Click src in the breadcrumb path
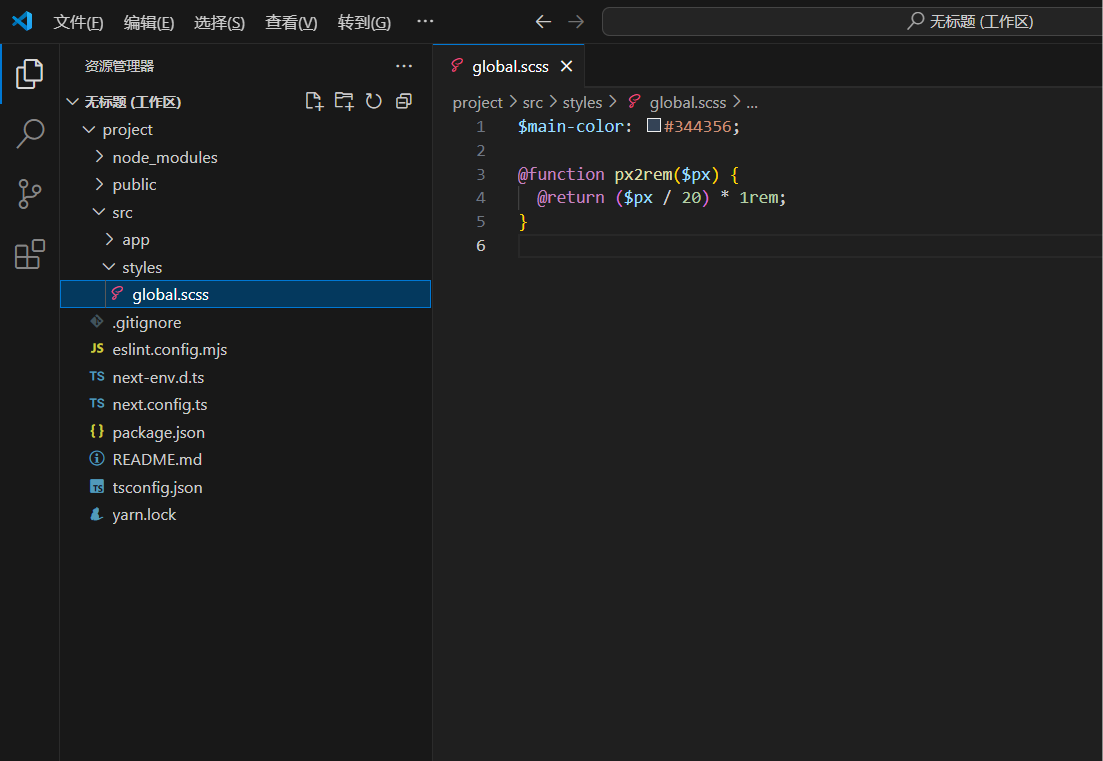The width and height of the screenshot is (1103, 761). click(533, 103)
